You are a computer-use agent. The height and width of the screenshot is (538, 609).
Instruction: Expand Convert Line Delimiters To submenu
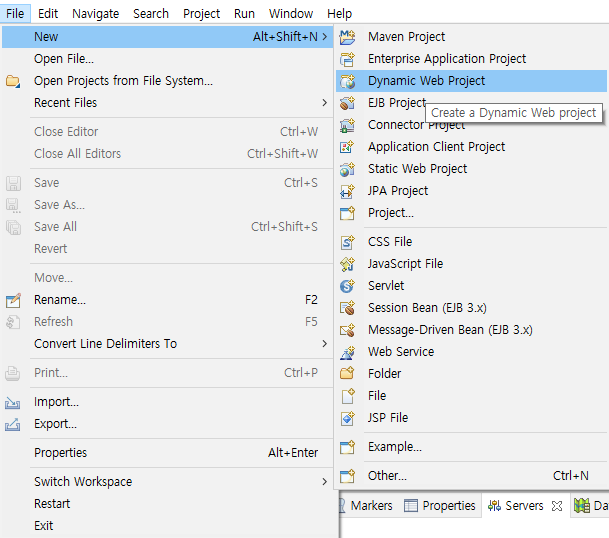pyautogui.click(x=325, y=344)
